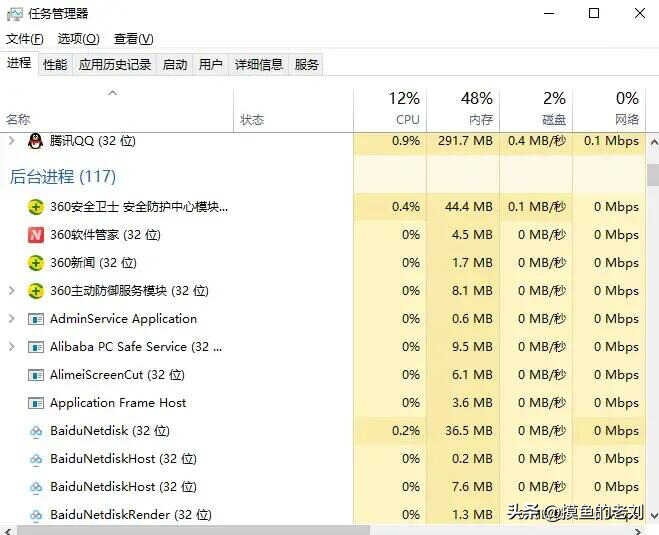This screenshot has width=659, height=535.
Task: Click the Tencent QQ penguin icon
Action: click(x=35, y=141)
